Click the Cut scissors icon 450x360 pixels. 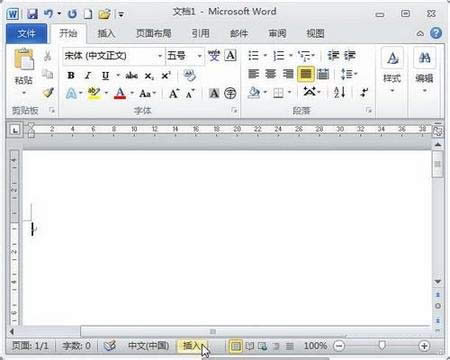(x=48, y=56)
